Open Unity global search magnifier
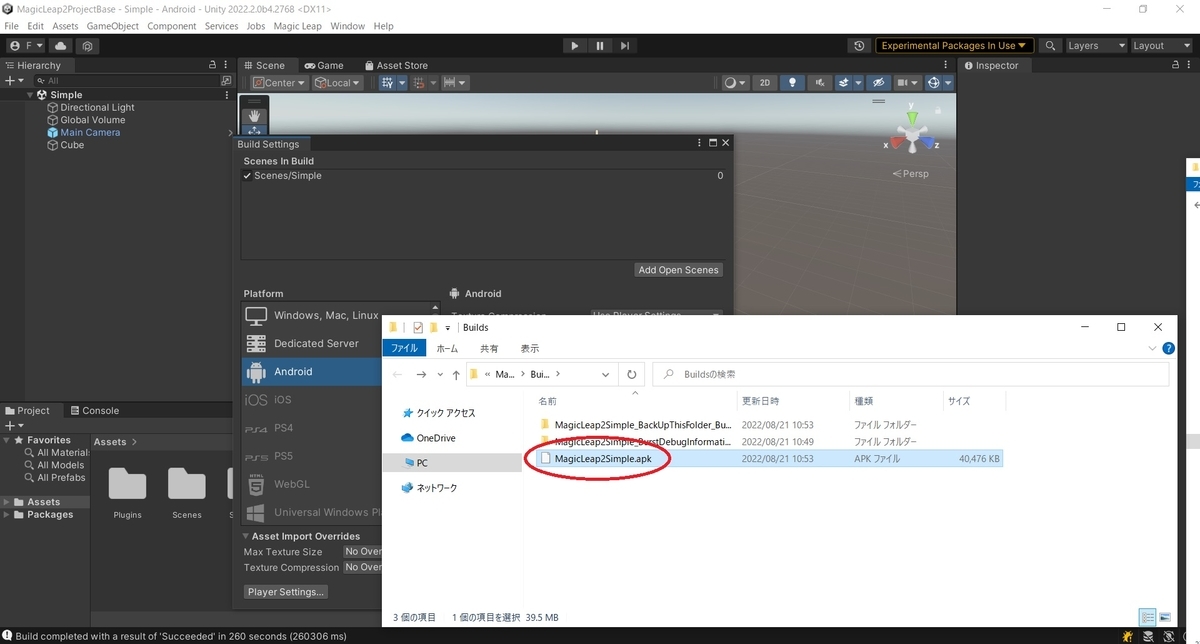Image resolution: width=1200 pixels, height=644 pixels. 1050,46
